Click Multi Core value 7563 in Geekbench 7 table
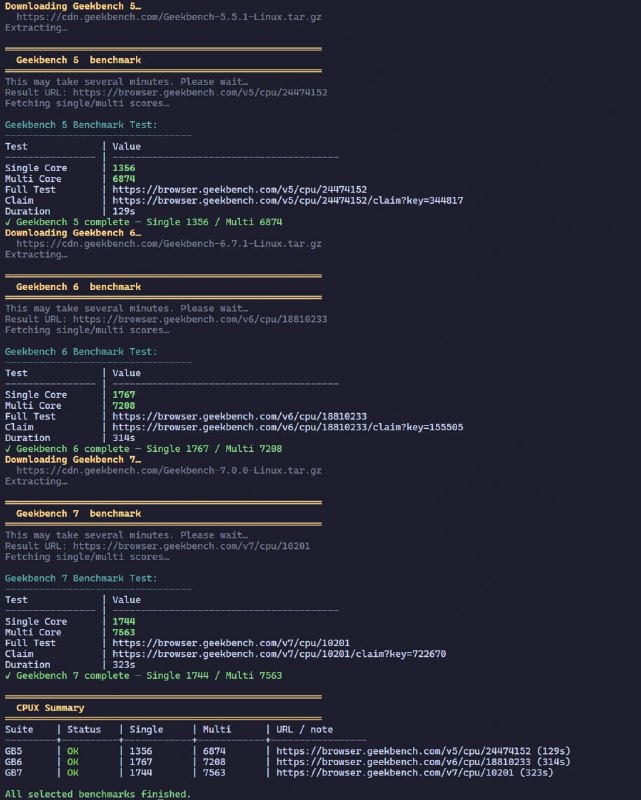This screenshot has width=641, height=800. [x=124, y=632]
